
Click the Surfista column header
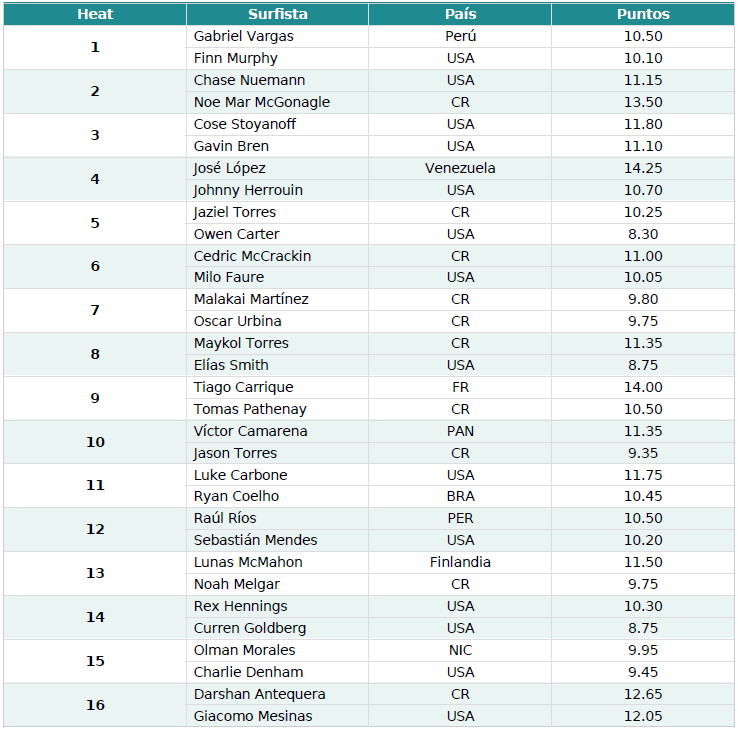pyautogui.click(x=278, y=14)
